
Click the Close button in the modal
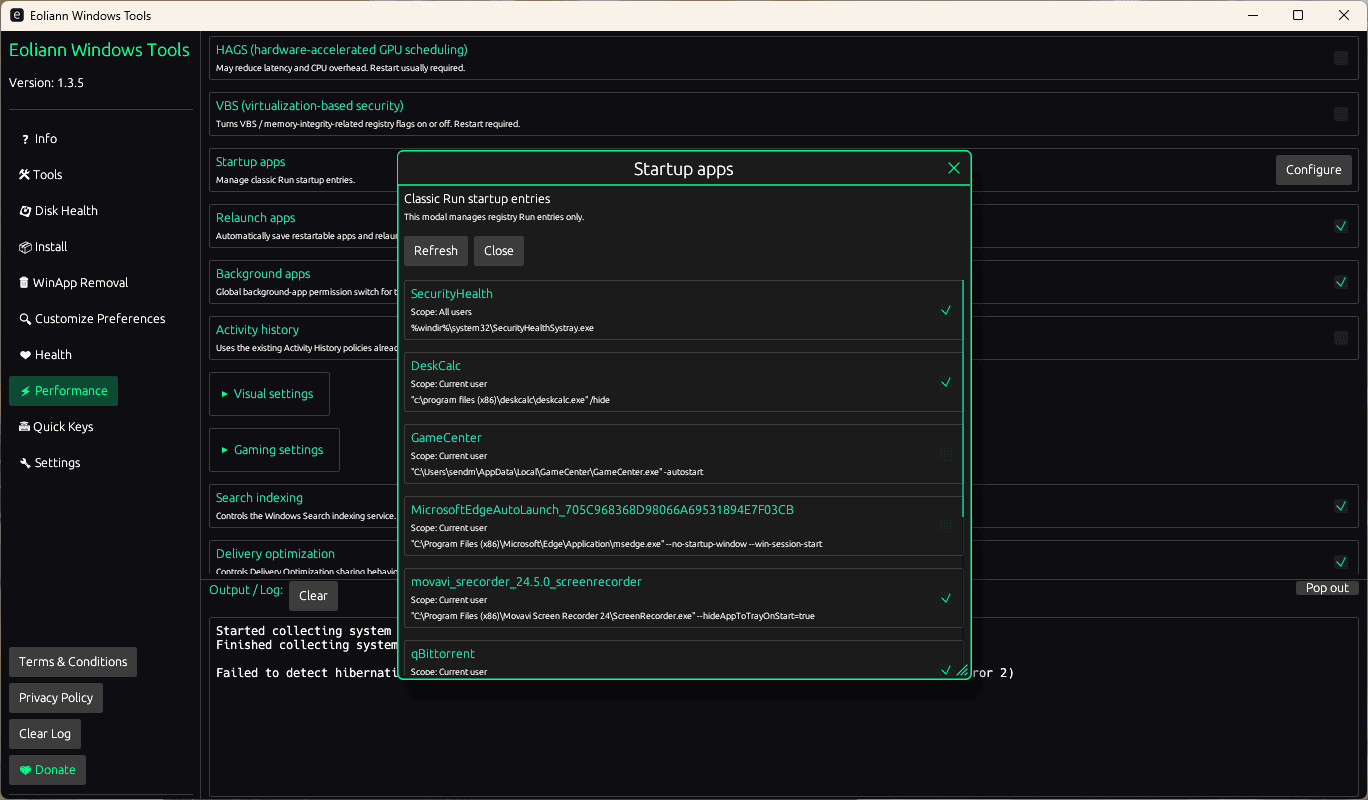click(499, 251)
